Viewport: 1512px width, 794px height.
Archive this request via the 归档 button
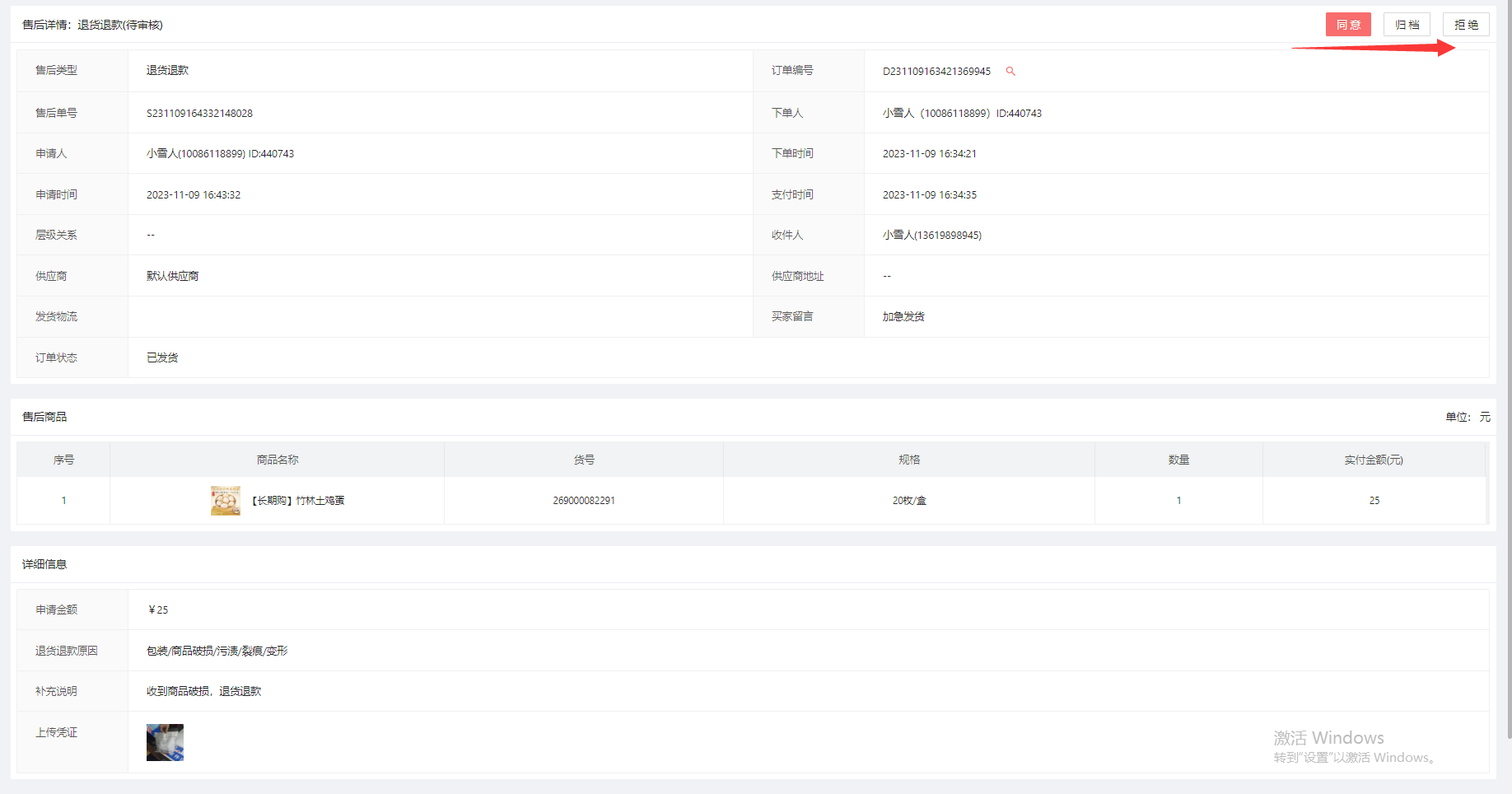[1407, 25]
